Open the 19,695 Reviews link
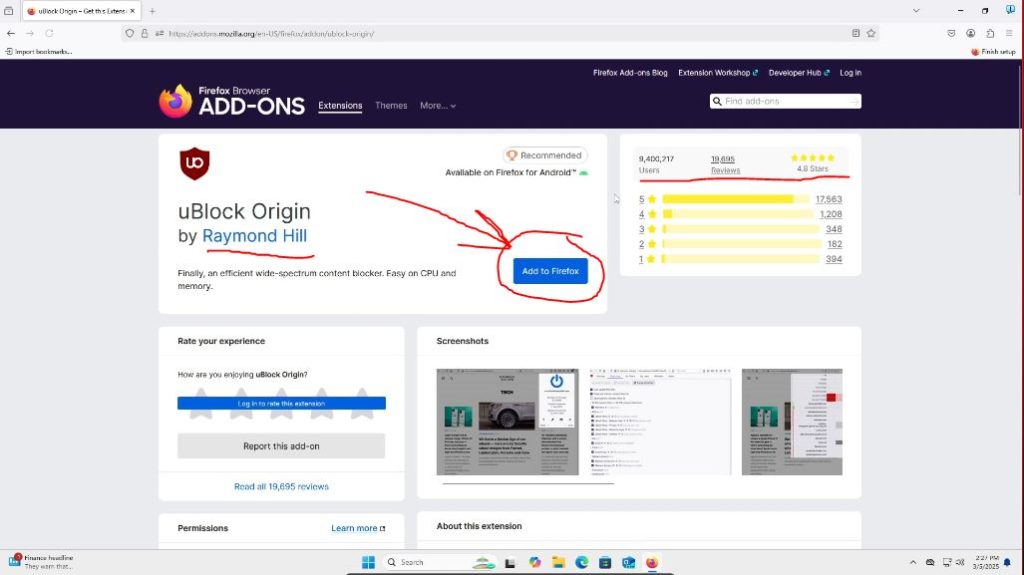 pyautogui.click(x=725, y=164)
